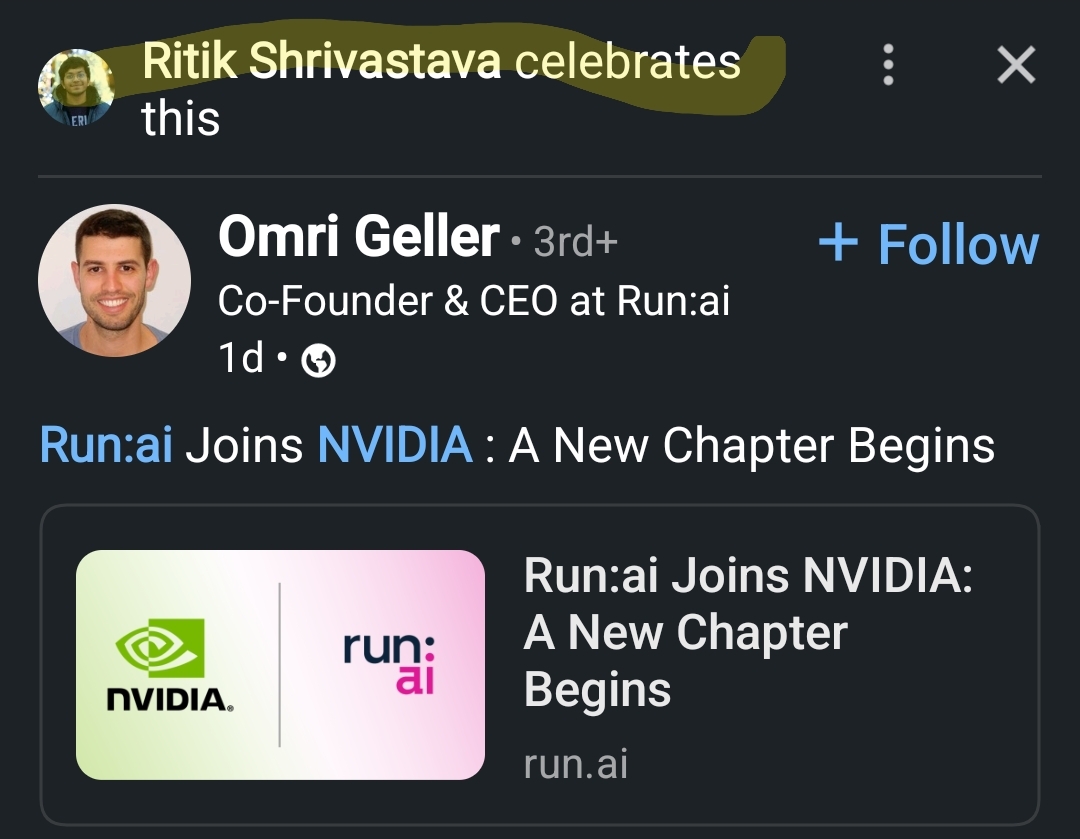Image resolution: width=1080 pixels, height=839 pixels.
Task: Click the + Follow button
Action: point(928,244)
